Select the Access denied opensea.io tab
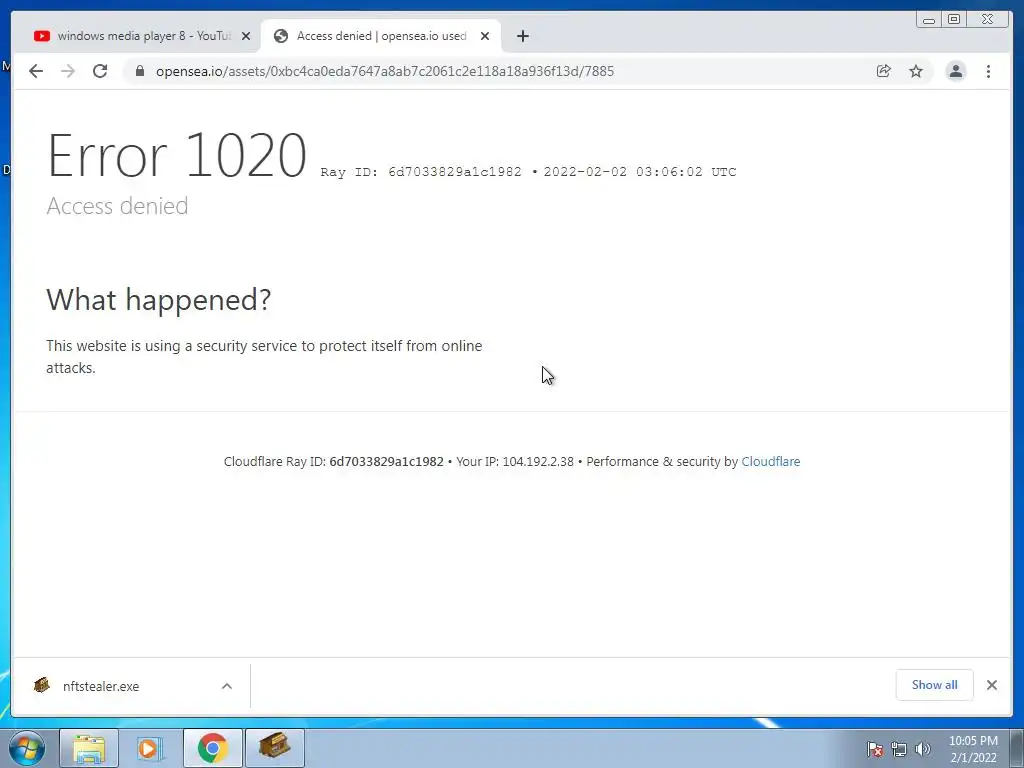 tap(381, 36)
